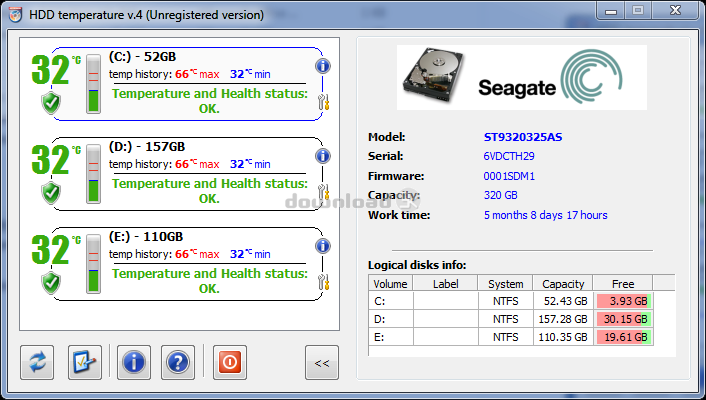Viewport: 706px width, 400px height.
Task: Click the C: drive thermometer gauge
Action: 93,84
